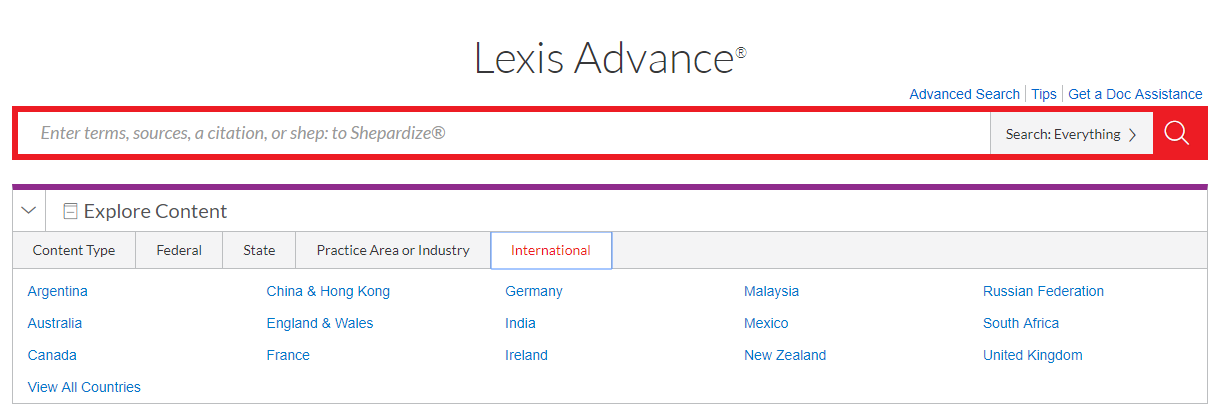
Task: Open the United Kingdom link
Action: 1033,355
